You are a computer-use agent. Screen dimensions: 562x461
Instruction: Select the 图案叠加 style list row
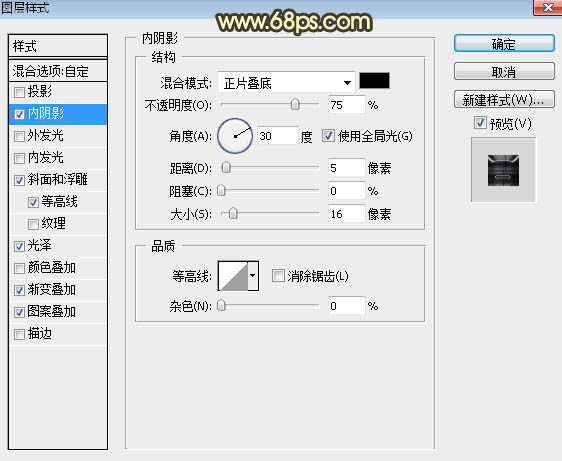click(58, 312)
